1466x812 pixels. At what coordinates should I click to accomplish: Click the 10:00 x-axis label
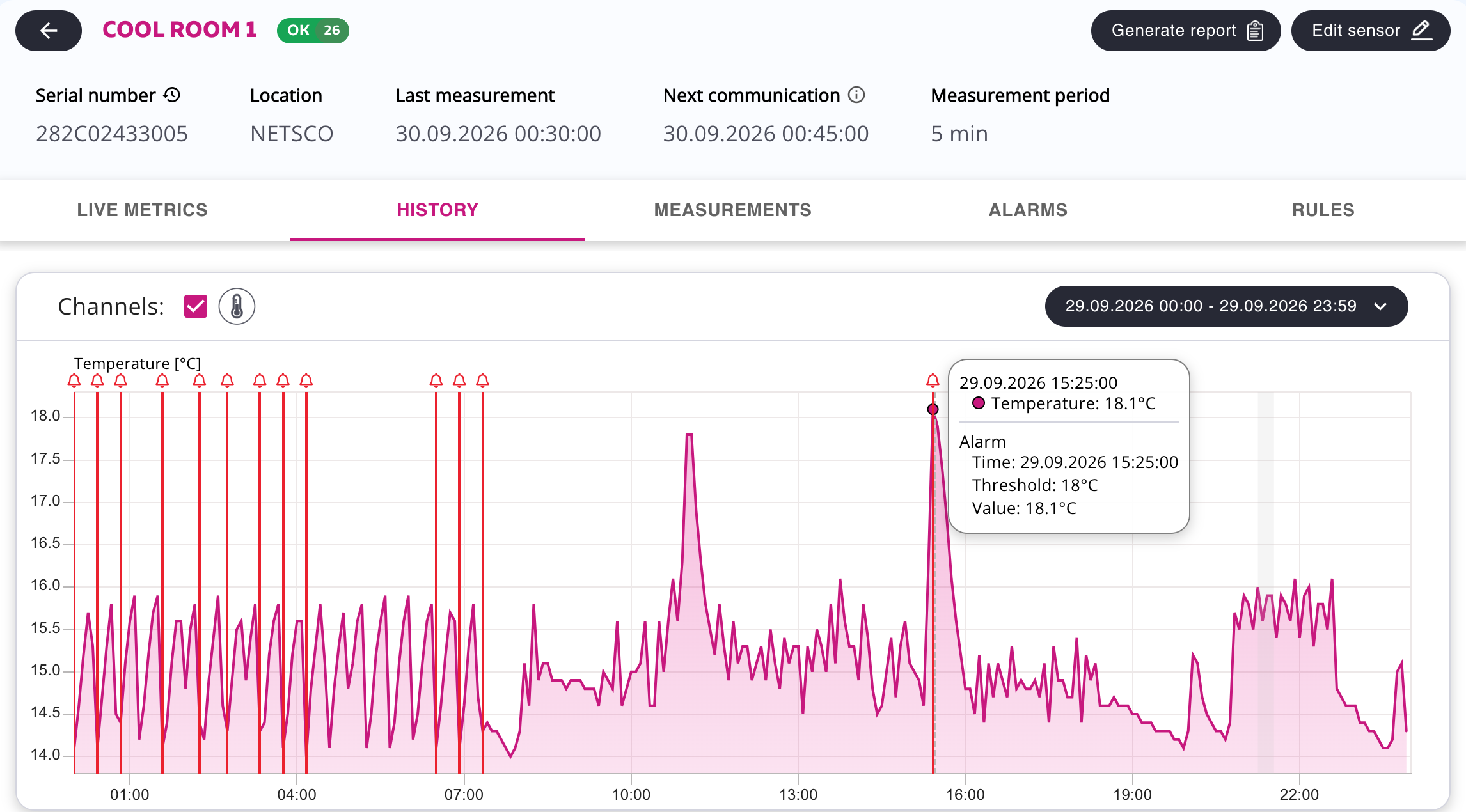tap(631, 795)
